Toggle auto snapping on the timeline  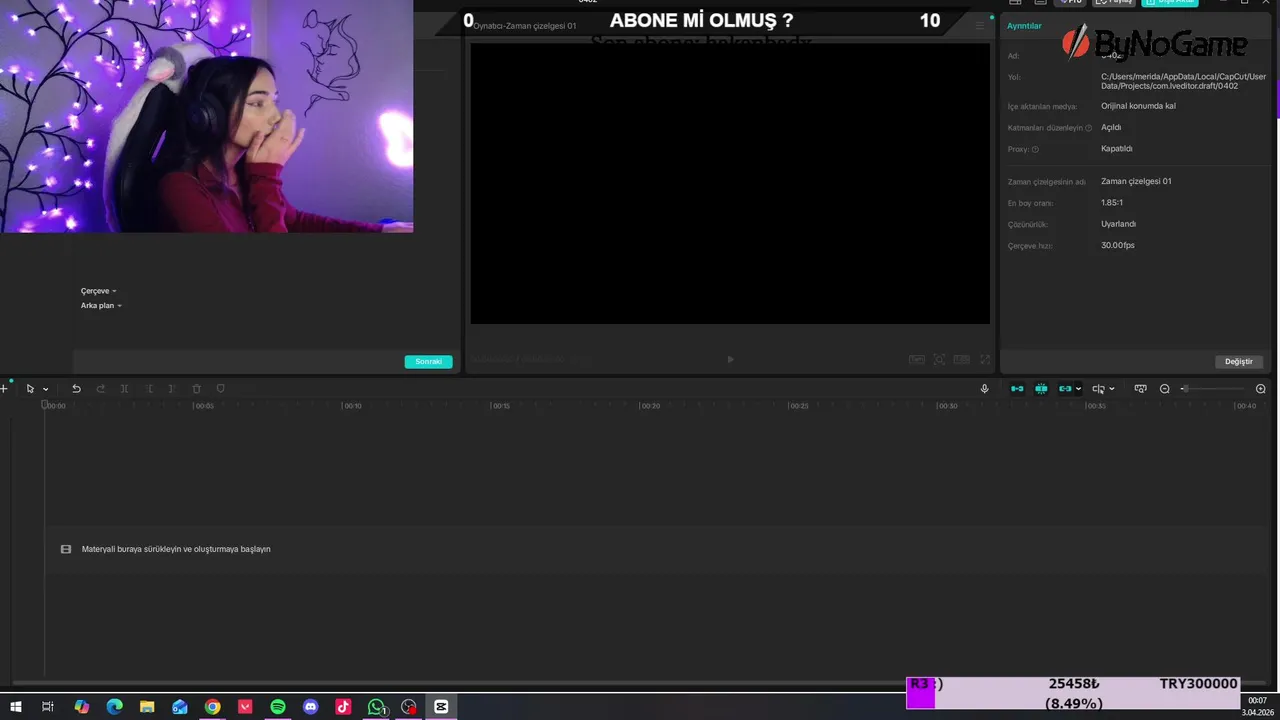(x=1041, y=389)
